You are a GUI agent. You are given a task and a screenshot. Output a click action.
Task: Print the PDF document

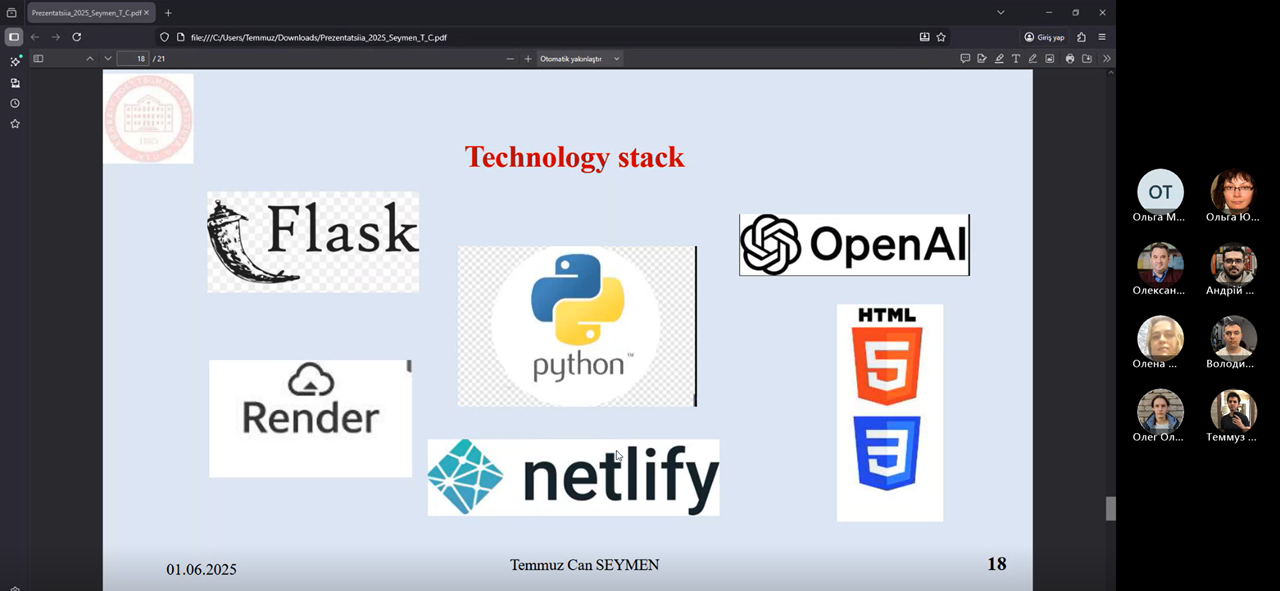[1070, 59]
